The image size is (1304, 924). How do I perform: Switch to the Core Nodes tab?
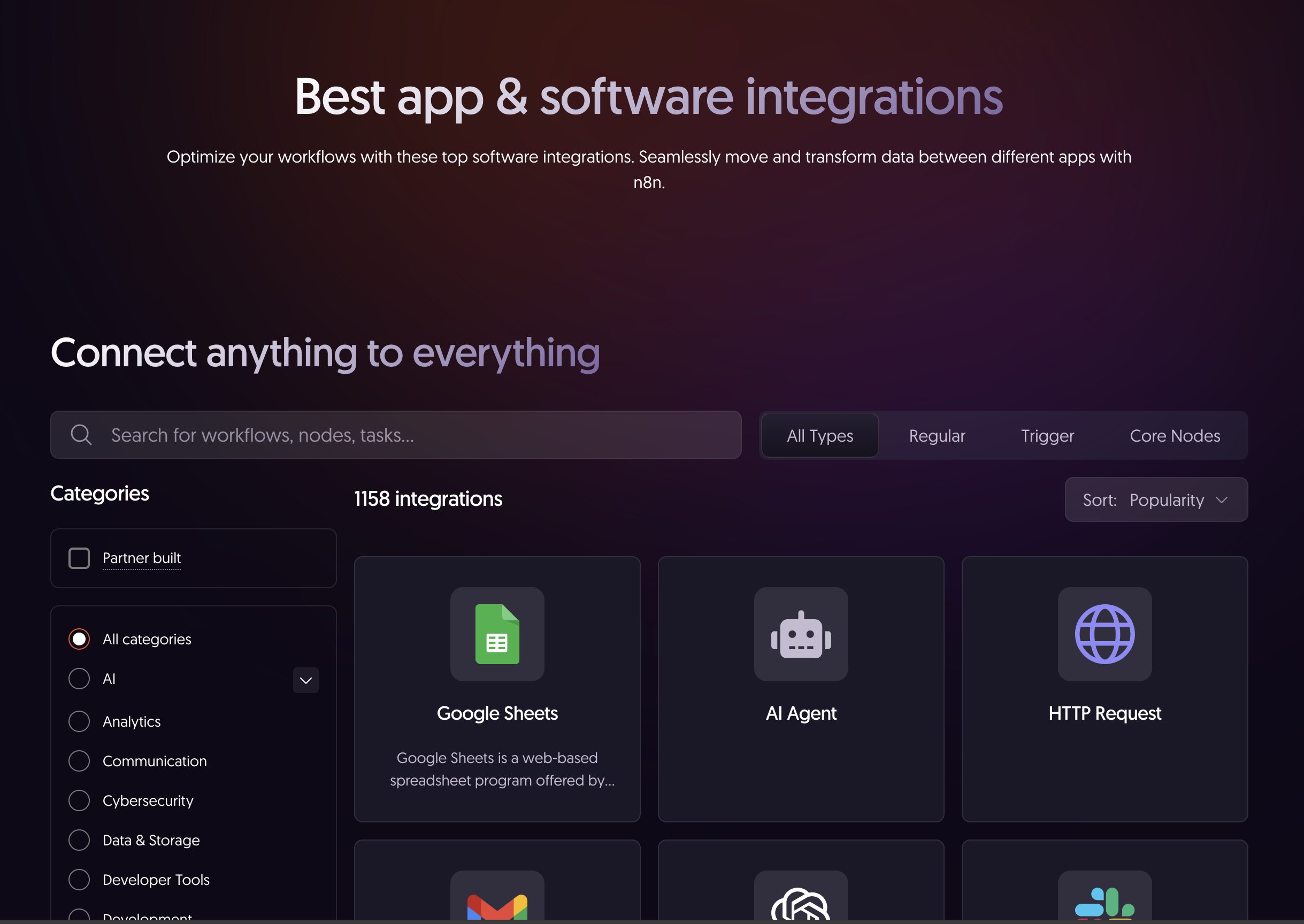click(1175, 436)
